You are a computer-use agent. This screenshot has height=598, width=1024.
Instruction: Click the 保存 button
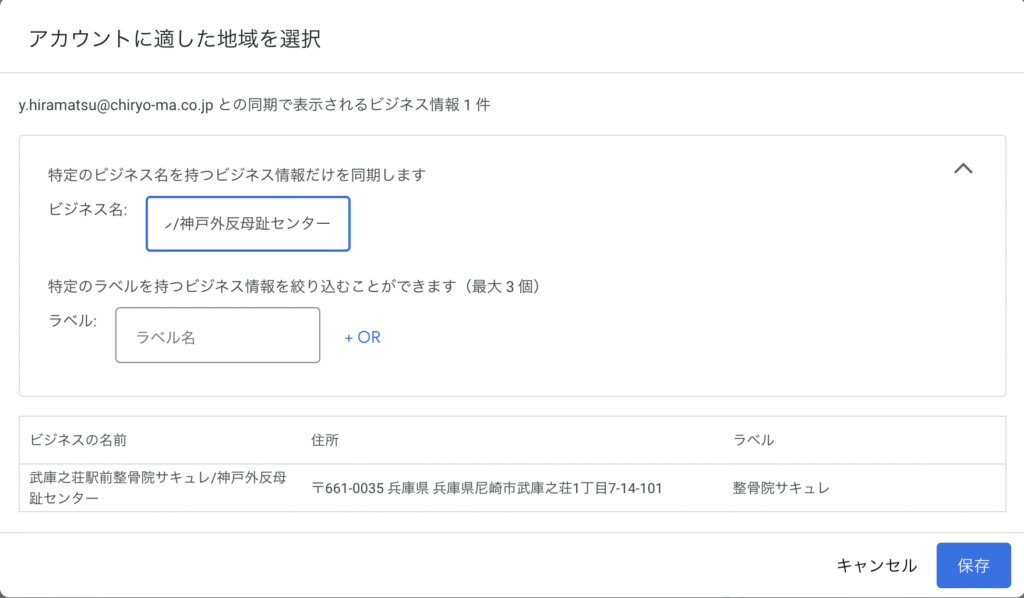point(973,565)
